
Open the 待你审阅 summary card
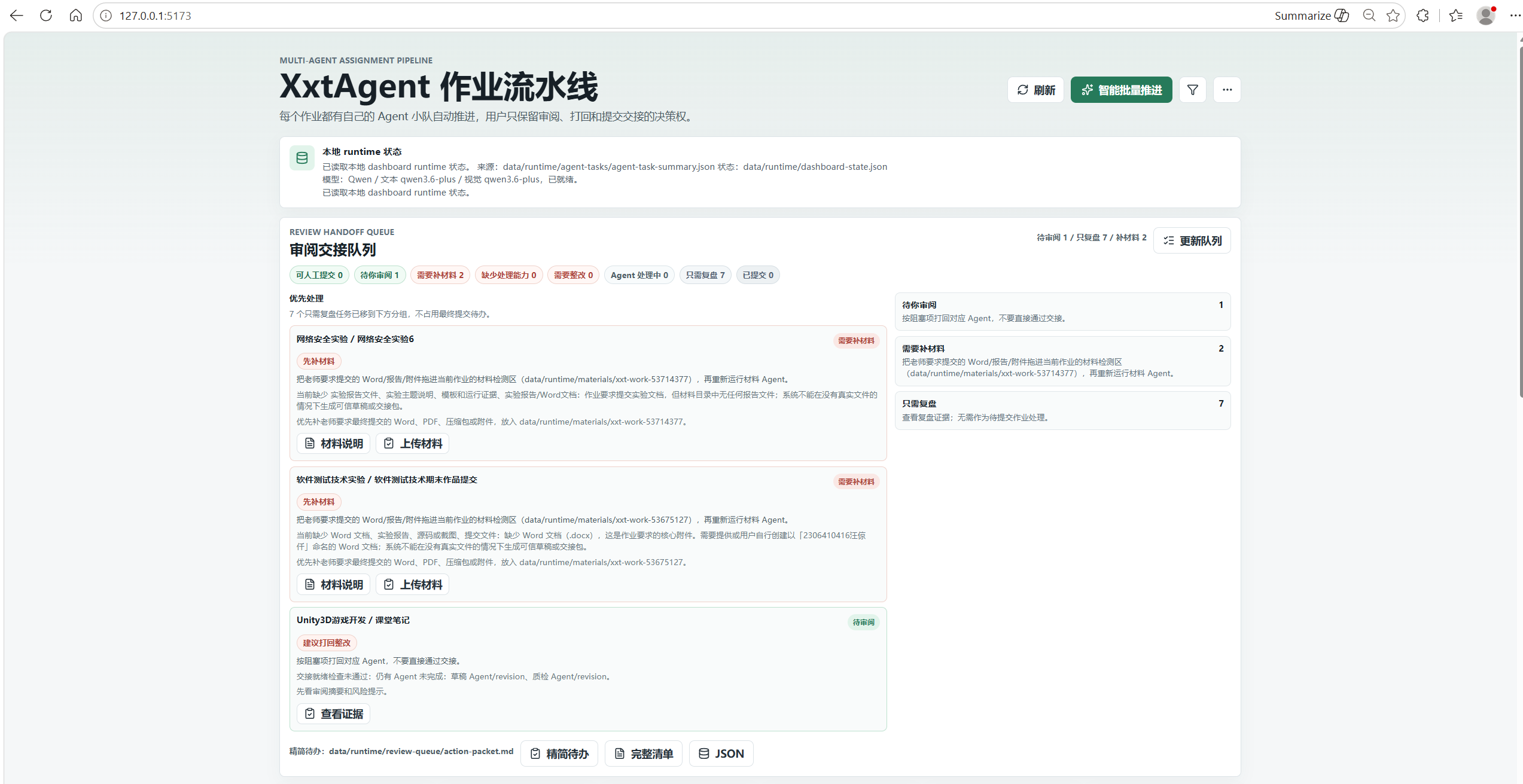pyautogui.click(x=1062, y=312)
